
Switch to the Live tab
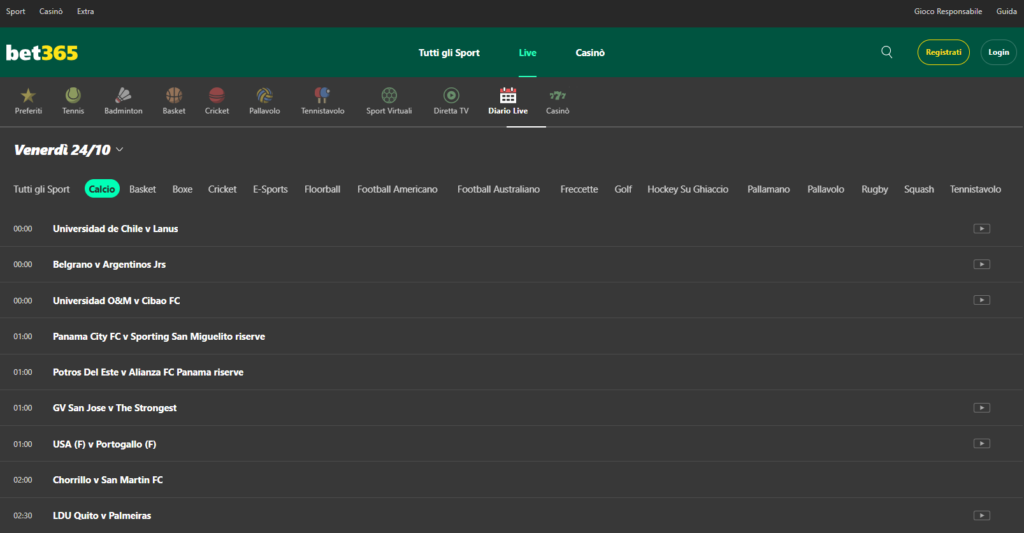(527, 53)
